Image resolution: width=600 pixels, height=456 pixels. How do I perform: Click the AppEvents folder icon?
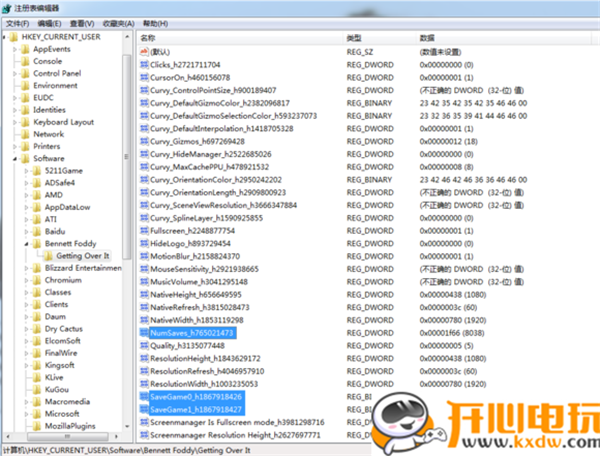(25, 49)
